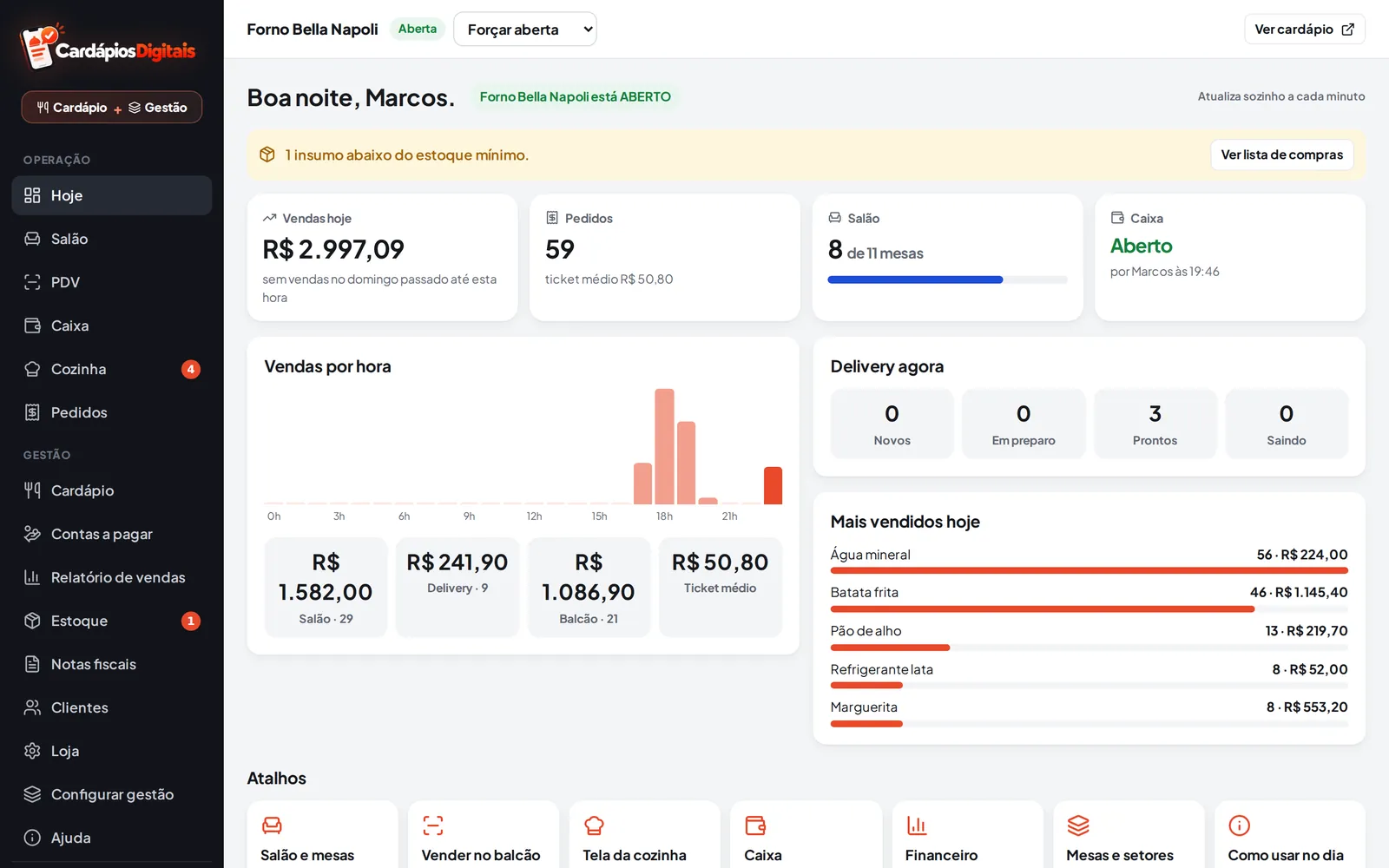Image resolution: width=1389 pixels, height=868 pixels.
Task: Click the Marguerita row in Mais vendidos
Action: coord(1089,713)
